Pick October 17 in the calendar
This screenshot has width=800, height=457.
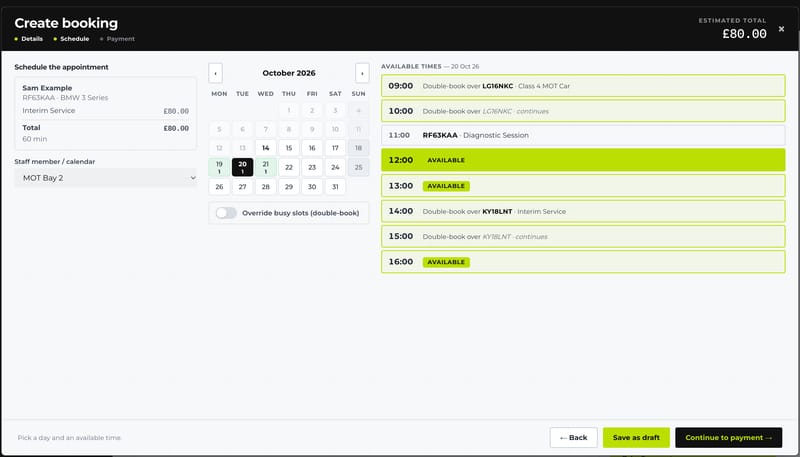tap(335, 148)
